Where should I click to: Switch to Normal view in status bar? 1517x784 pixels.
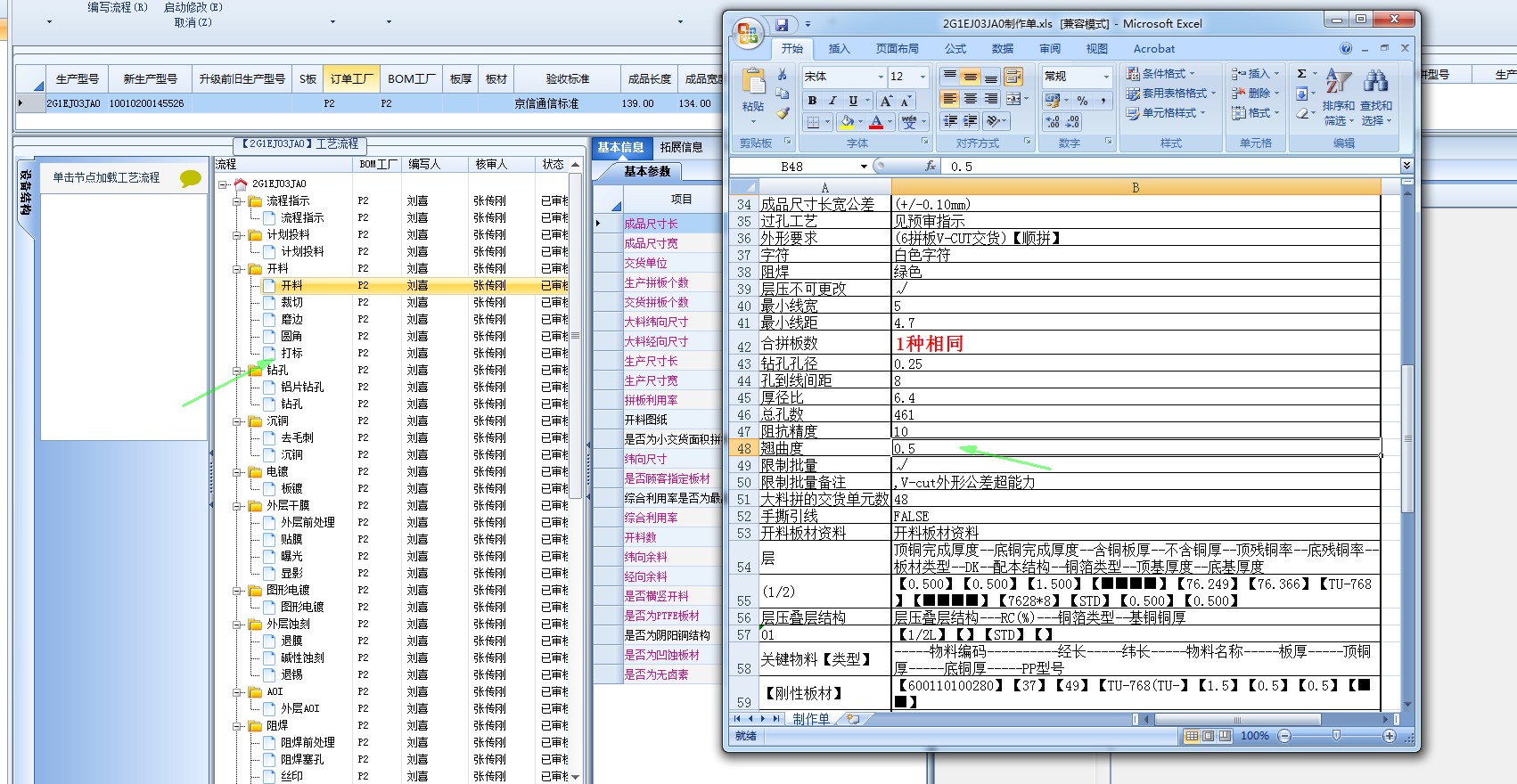point(1192,736)
